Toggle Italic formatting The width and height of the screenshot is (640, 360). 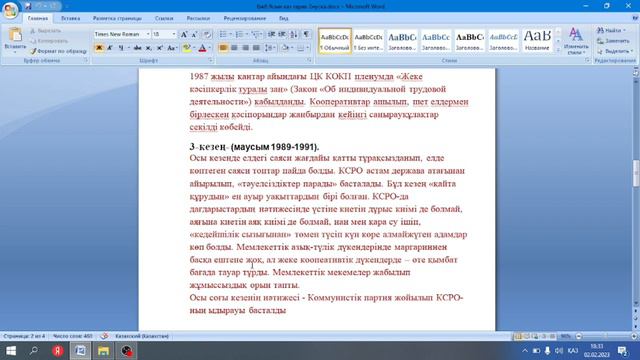tap(110, 48)
